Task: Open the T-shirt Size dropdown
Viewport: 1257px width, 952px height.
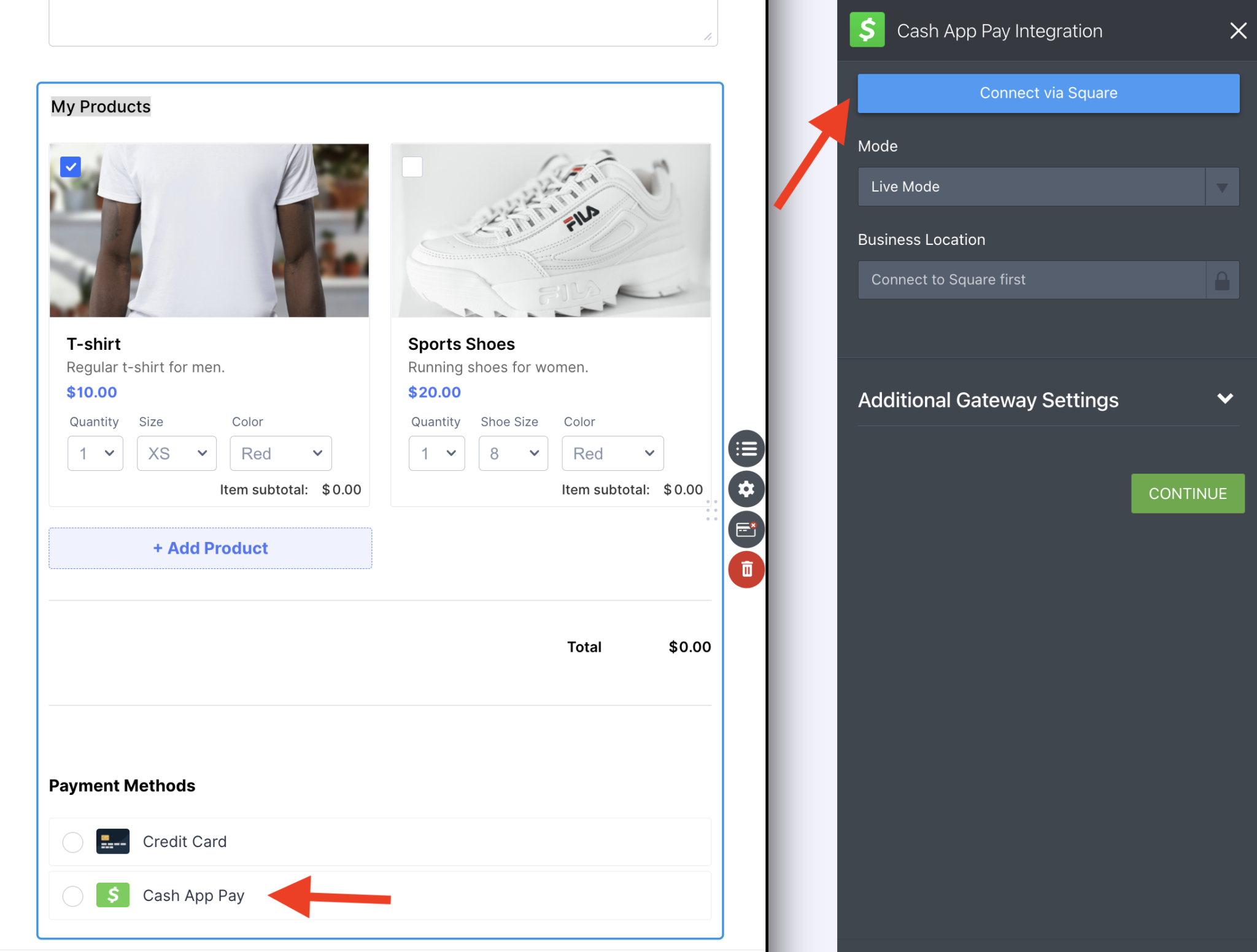Action: [x=176, y=453]
